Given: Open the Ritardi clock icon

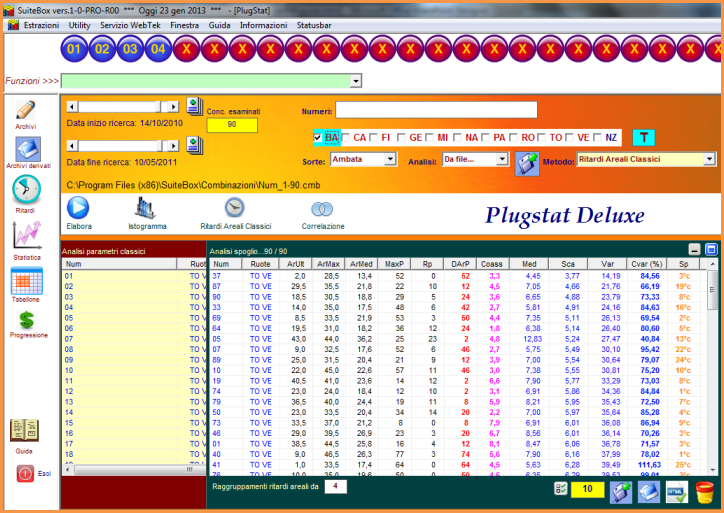Looking at the screenshot, I should (x=26, y=189).
